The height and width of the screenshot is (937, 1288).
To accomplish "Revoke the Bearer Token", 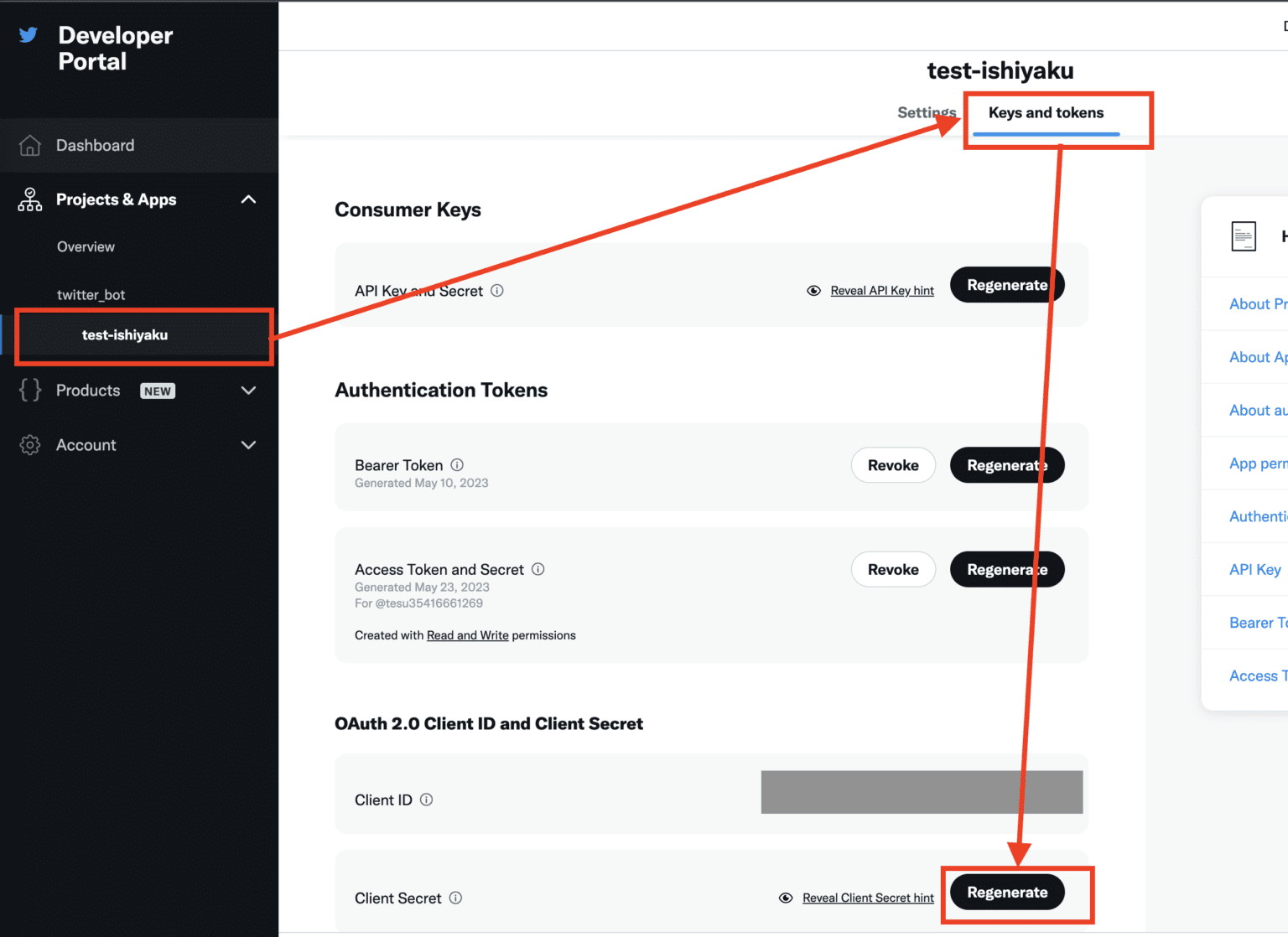I will pyautogui.click(x=893, y=465).
